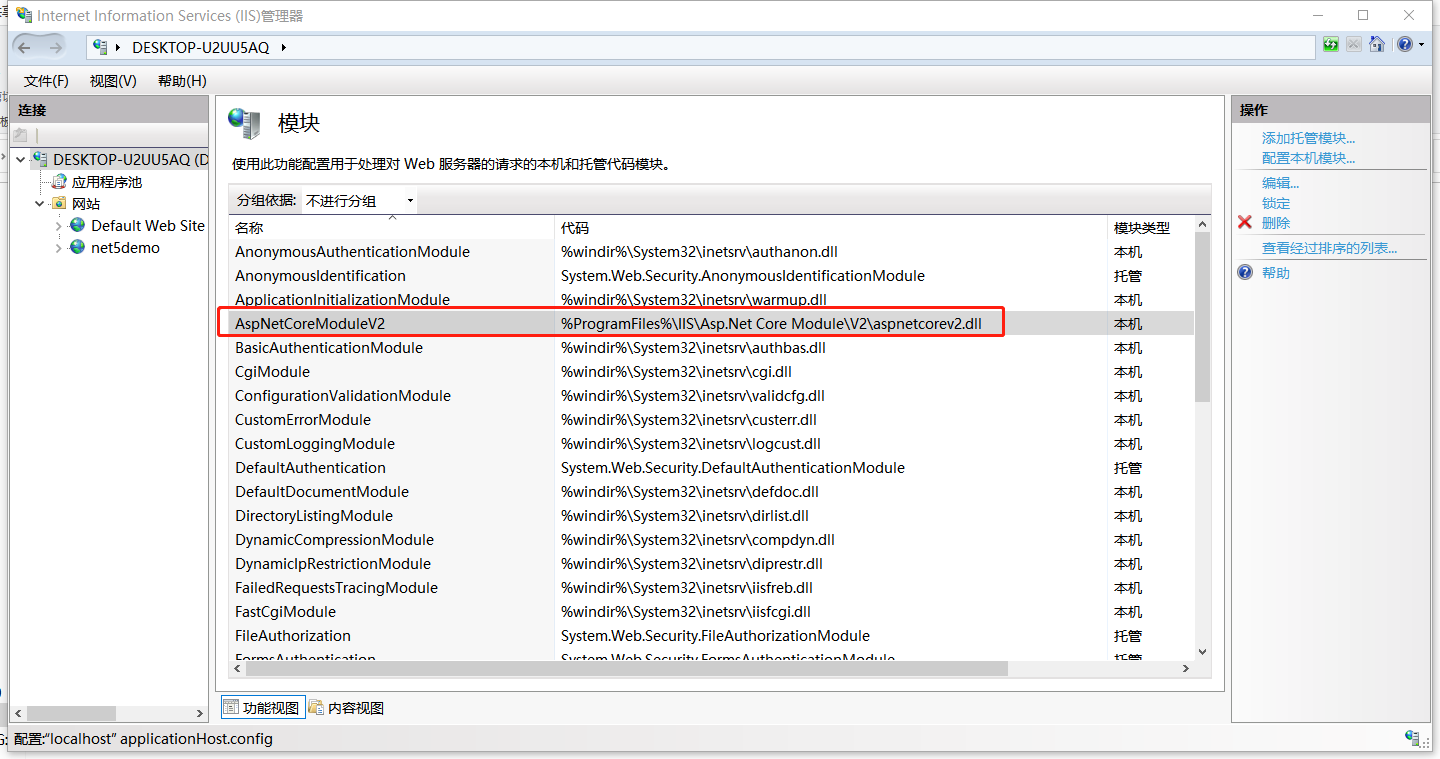Collapse the DESKTOP-U2UU5AQ server node

pyautogui.click(x=20, y=159)
